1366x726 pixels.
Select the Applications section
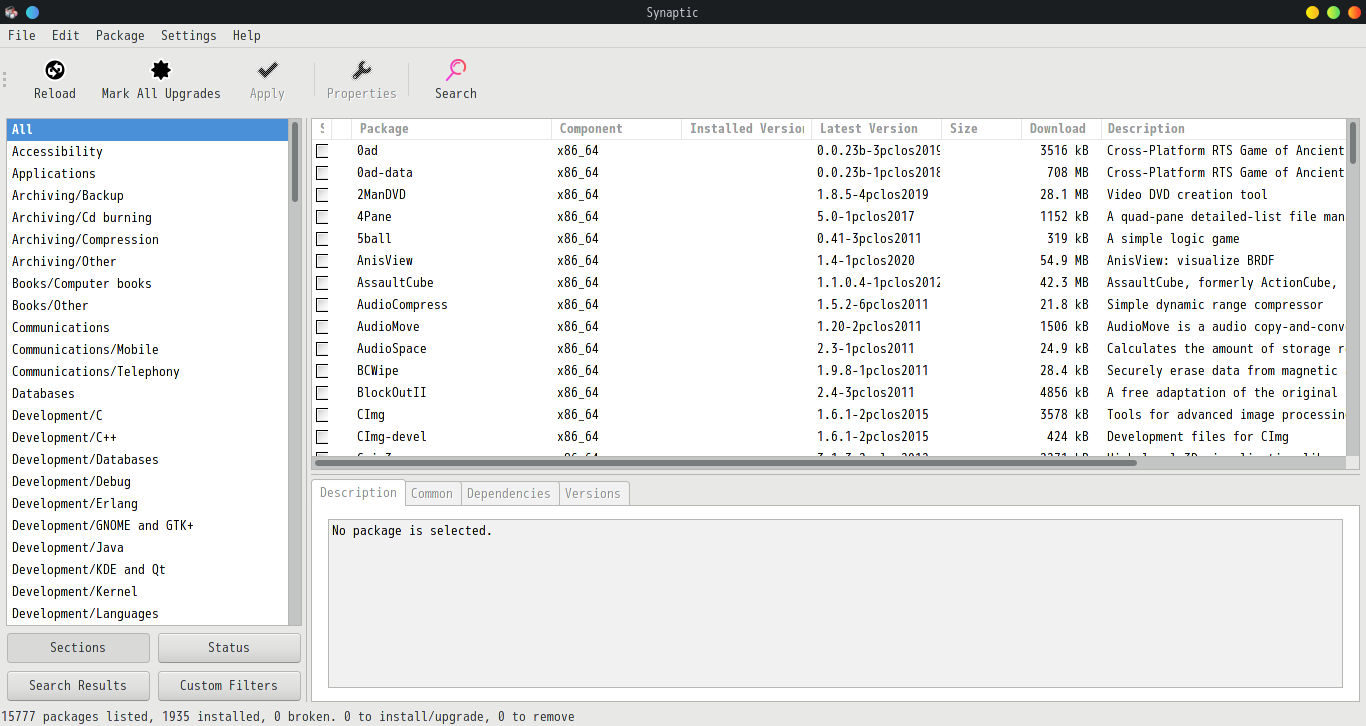[147, 174]
